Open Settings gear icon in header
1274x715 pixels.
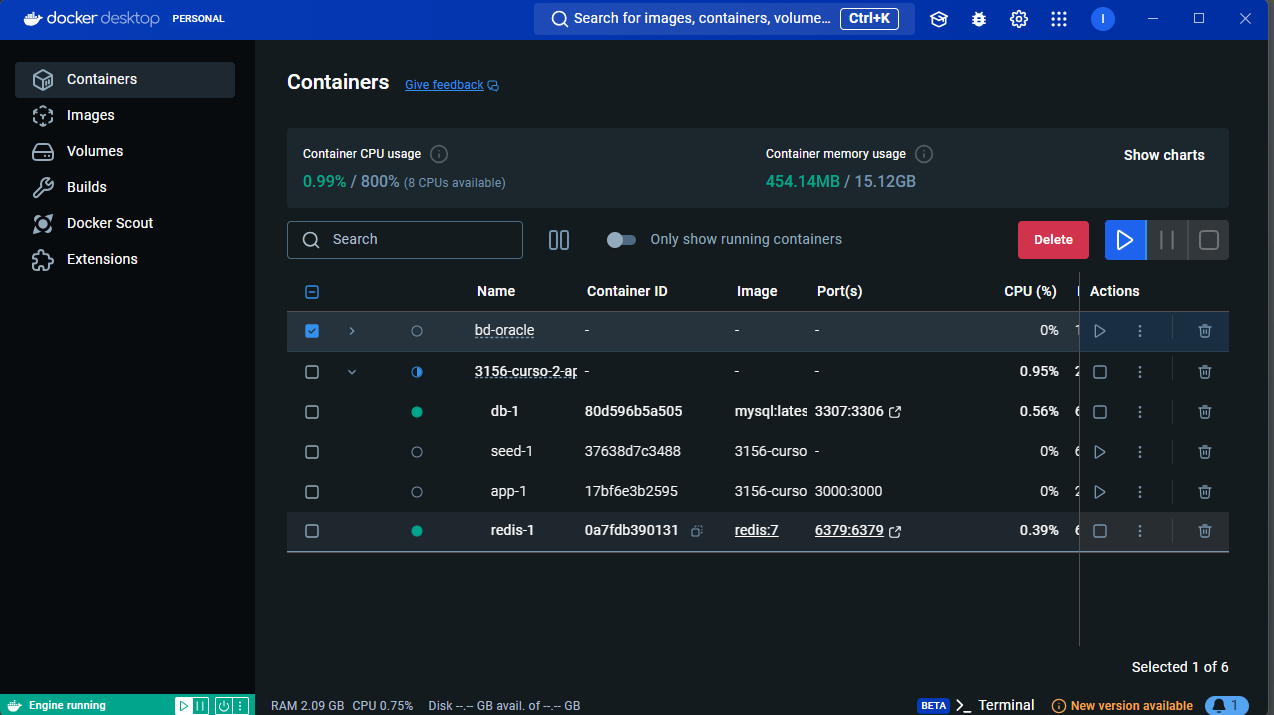[x=1019, y=19]
